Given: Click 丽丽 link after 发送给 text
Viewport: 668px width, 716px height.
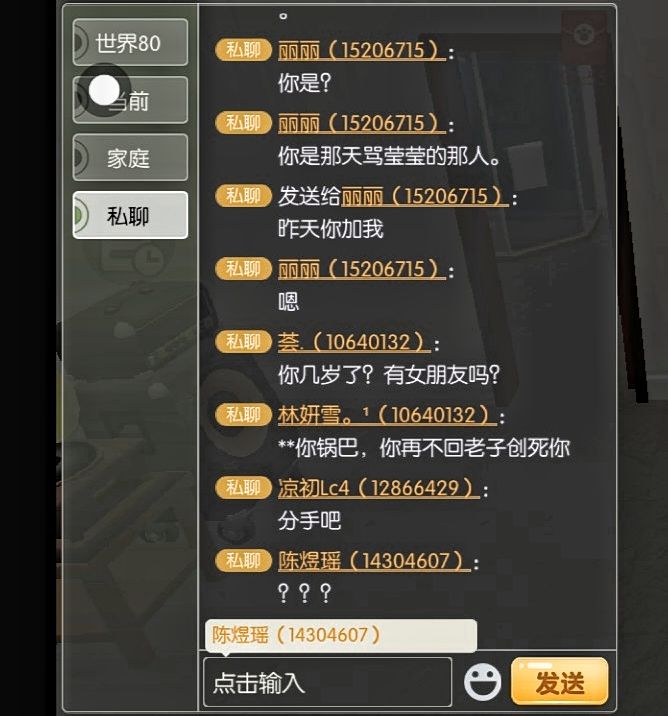Looking at the screenshot, I should pos(425,196).
